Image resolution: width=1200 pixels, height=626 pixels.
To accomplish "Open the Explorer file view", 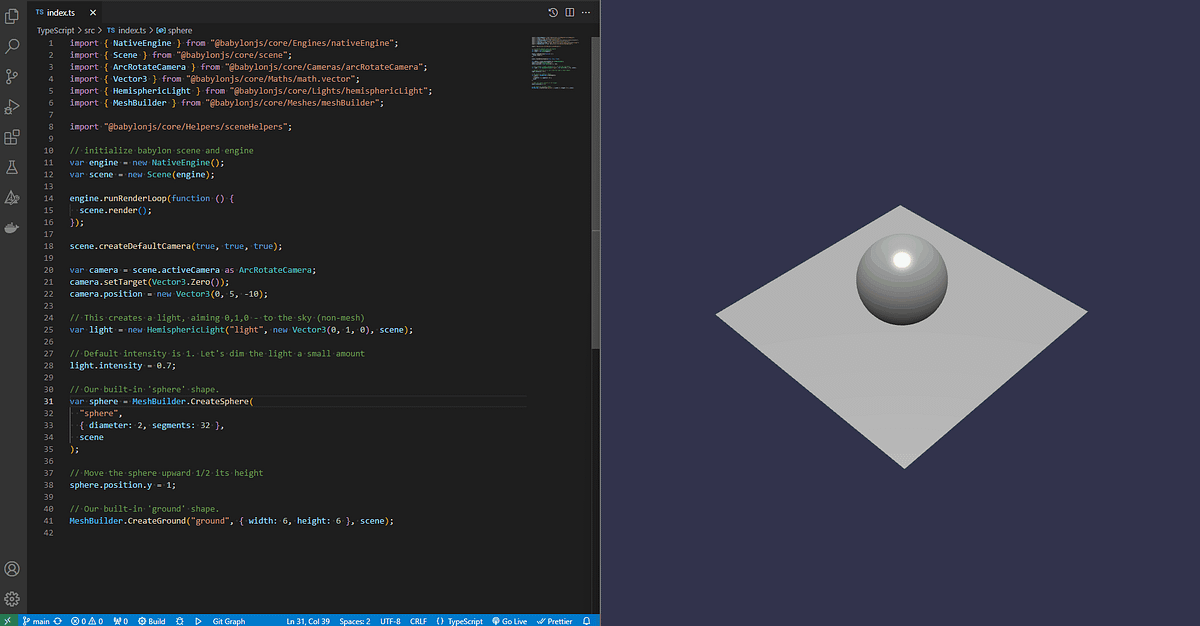I will coord(12,14).
